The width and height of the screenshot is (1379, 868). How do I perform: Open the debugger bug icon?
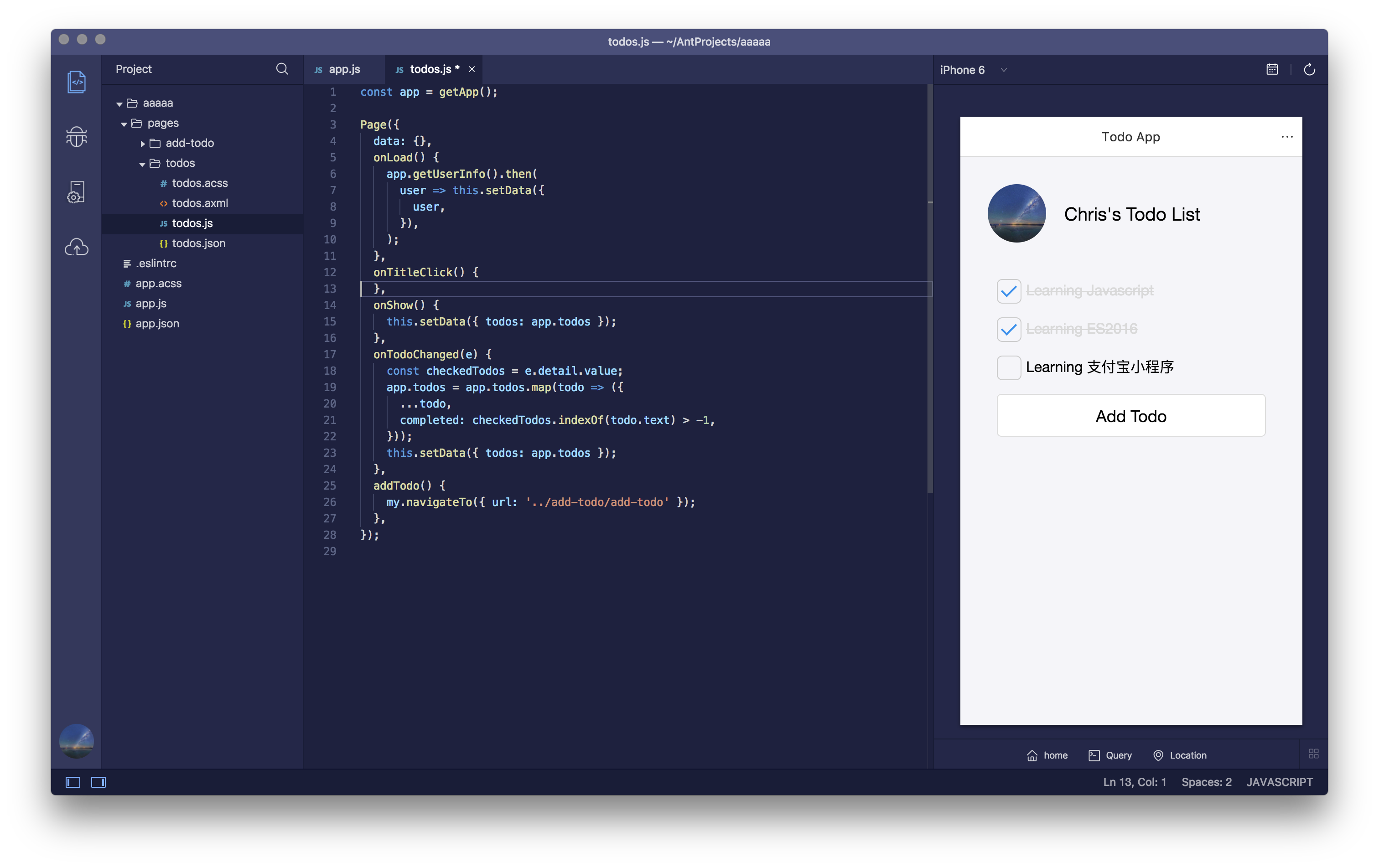(x=76, y=137)
